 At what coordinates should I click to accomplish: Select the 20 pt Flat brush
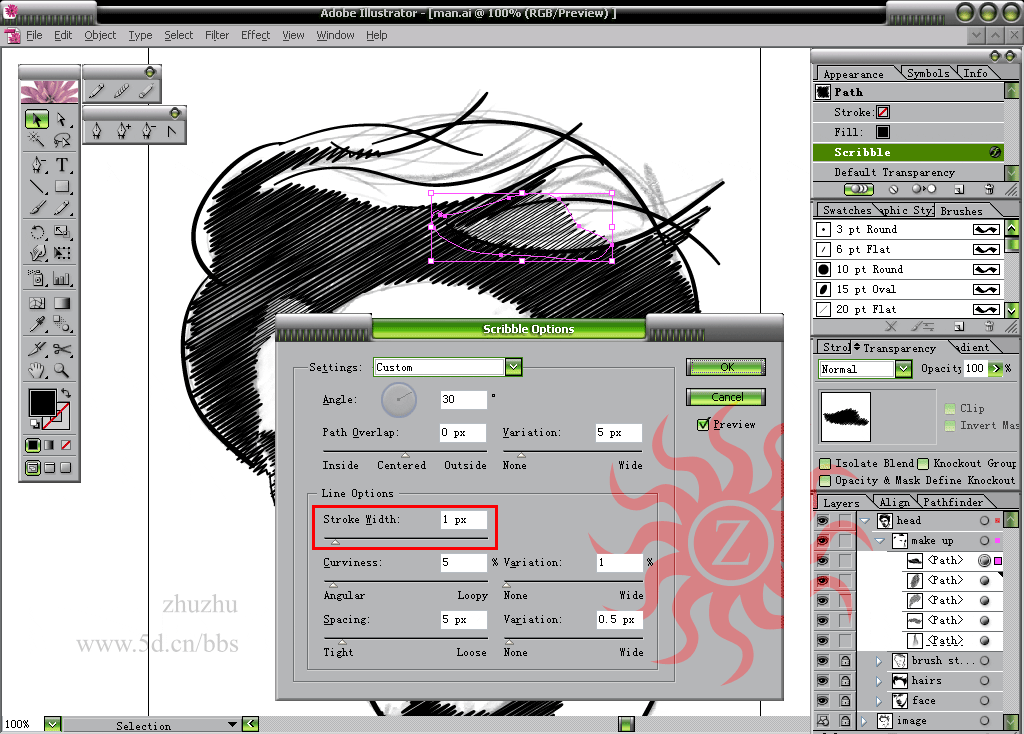tap(910, 309)
